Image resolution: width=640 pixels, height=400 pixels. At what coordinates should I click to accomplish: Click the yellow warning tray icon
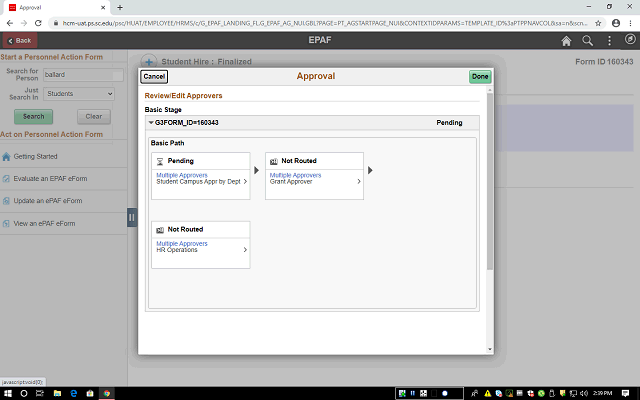click(x=488, y=393)
